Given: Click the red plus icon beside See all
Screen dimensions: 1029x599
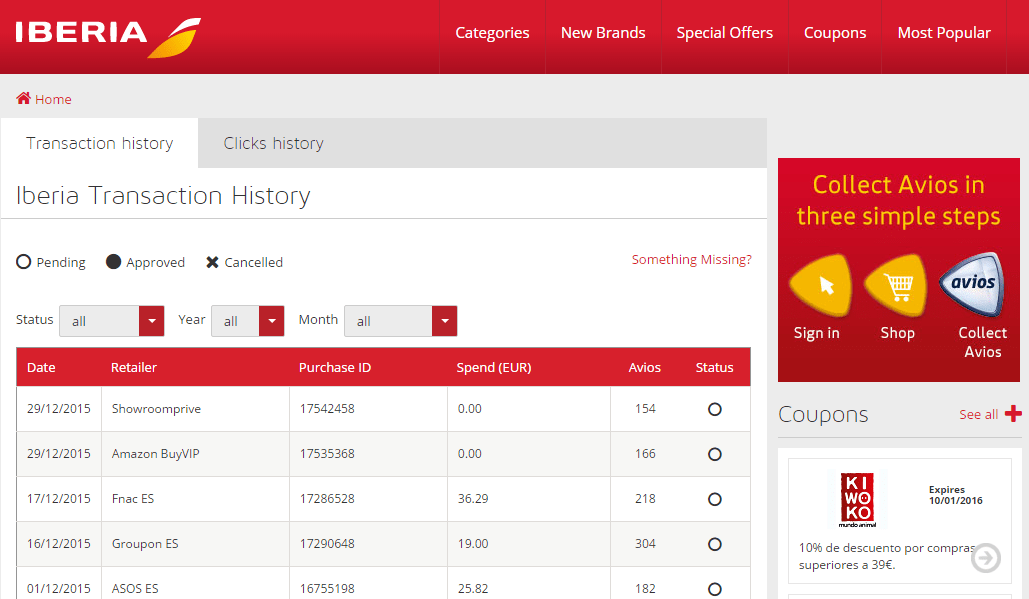Looking at the screenshot, I should point(1013,414).
